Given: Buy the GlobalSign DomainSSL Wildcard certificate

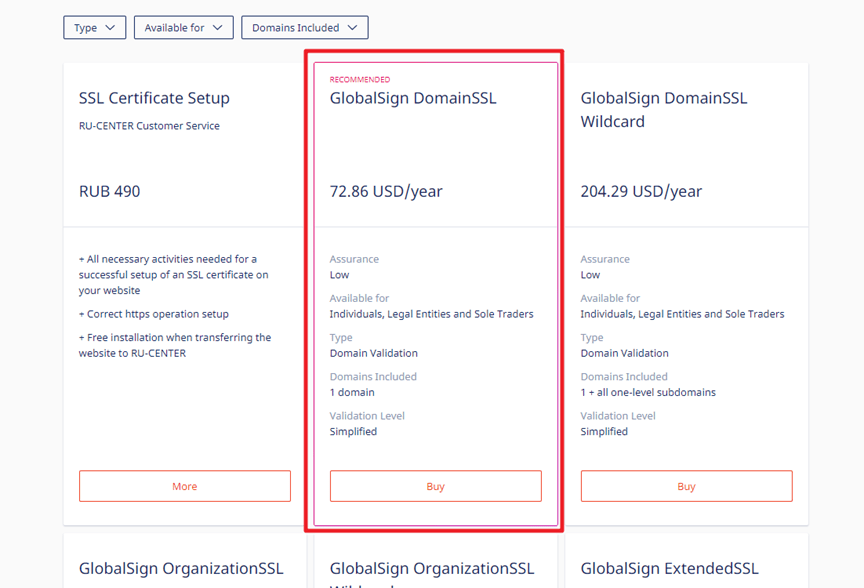Looking at the screenshot, I should [687, 486].
